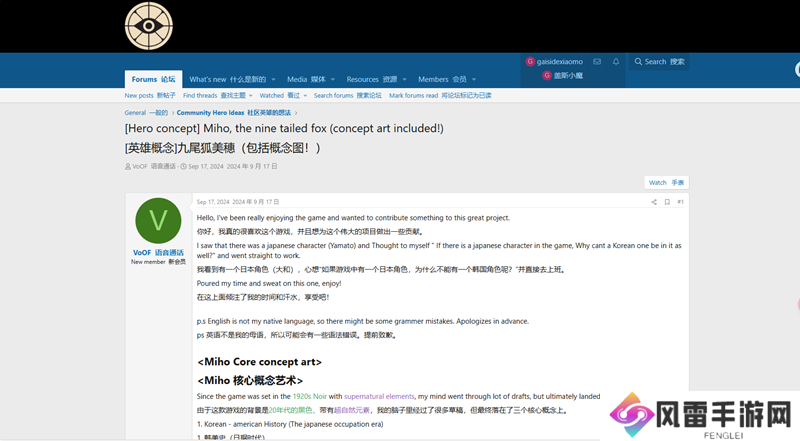The image size is (800, 441).
Task: Click the share icon on post
Action: point(654,202)
